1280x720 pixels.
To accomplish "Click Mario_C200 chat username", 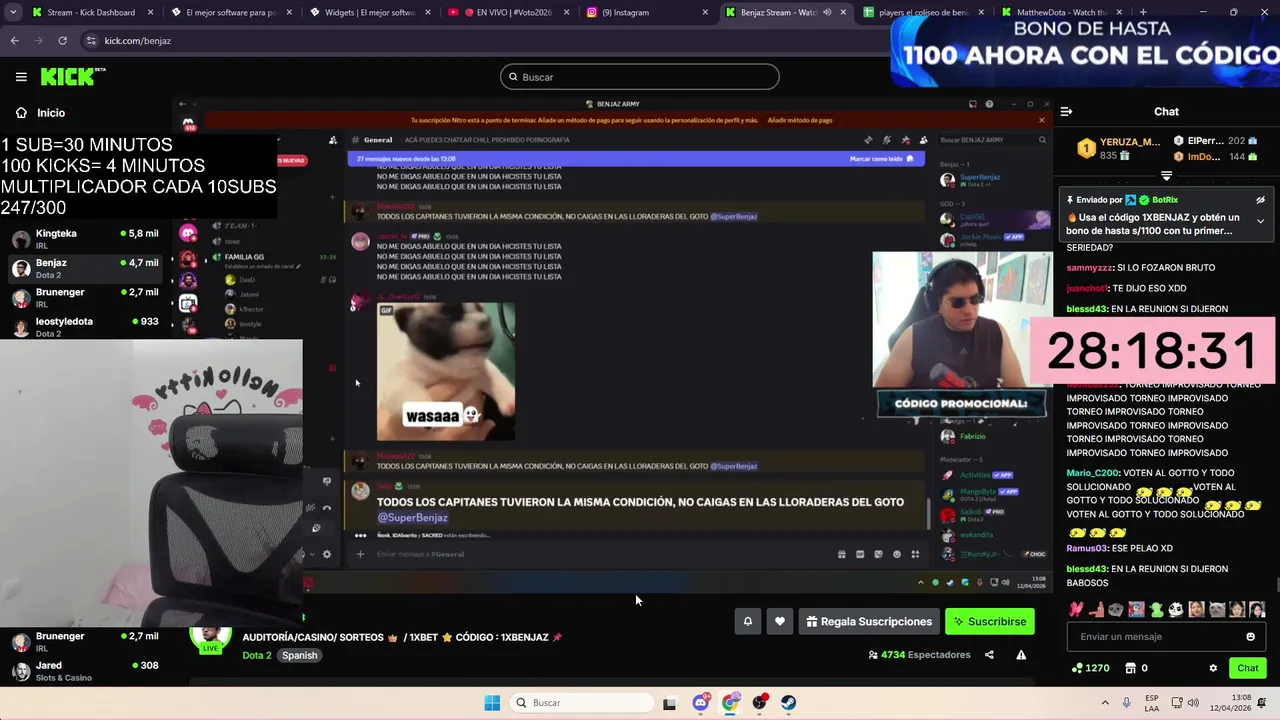I will 1092,473.
